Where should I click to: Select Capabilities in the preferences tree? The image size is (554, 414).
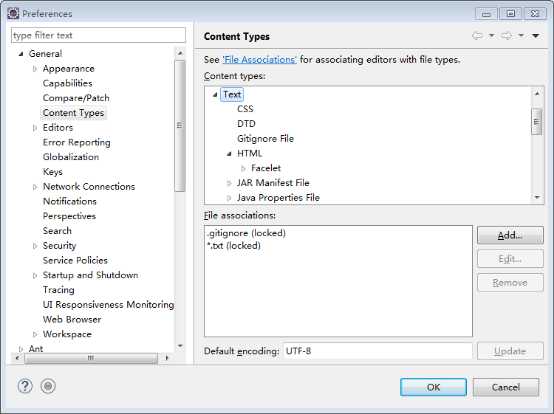[x=67, y=83]
